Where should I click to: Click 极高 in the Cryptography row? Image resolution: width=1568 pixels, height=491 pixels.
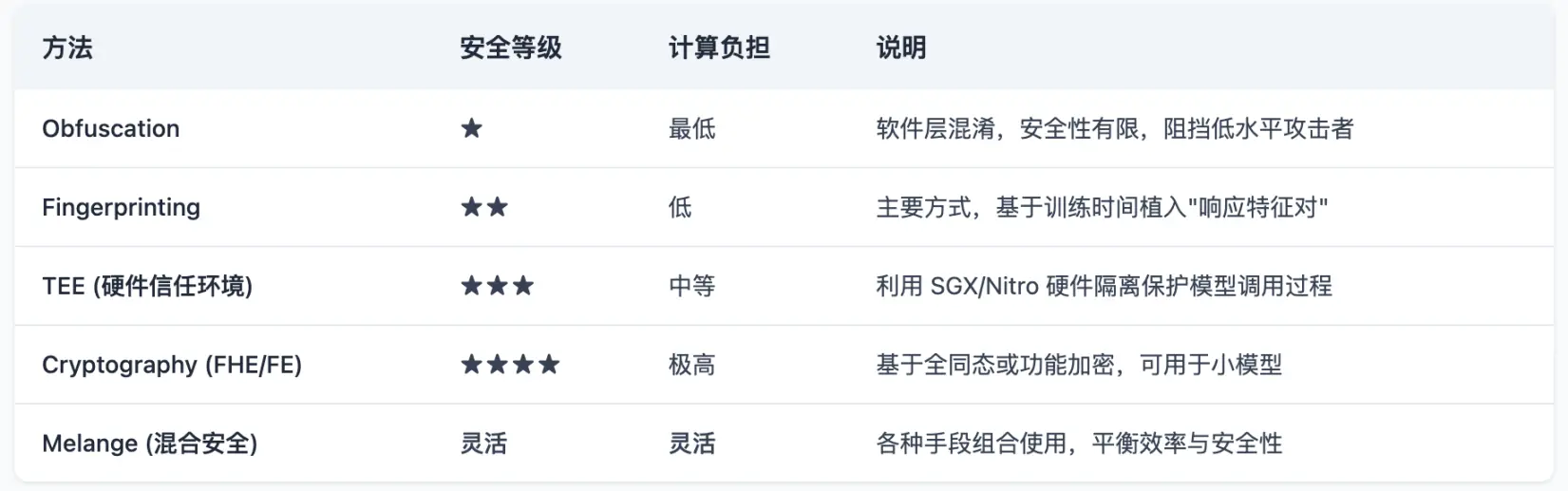[x=691, y=365]
